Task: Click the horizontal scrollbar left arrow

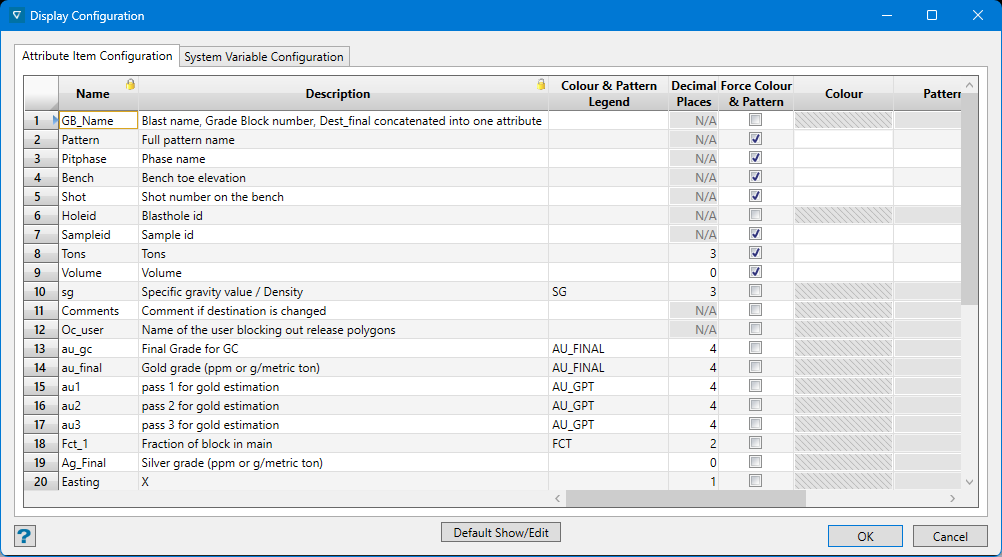Action: click(558, 498)
